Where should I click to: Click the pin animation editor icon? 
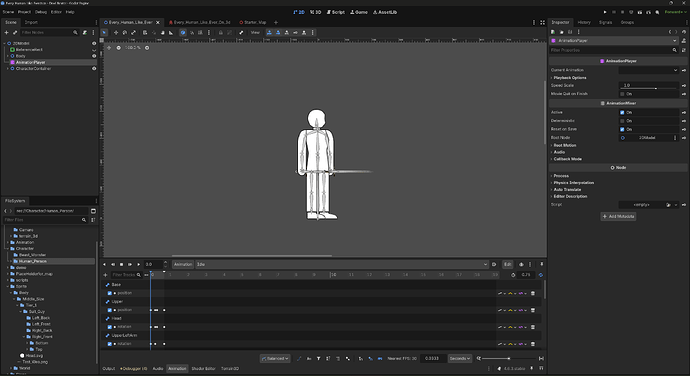[542, 264]
